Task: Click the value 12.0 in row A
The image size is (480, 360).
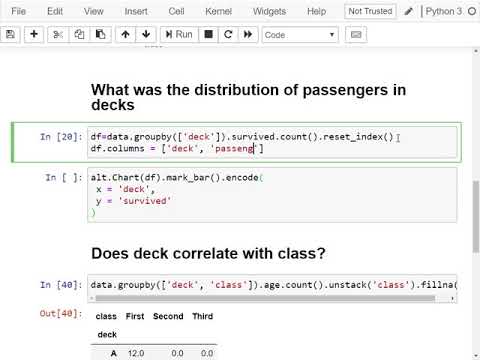Action: point(136,353)
